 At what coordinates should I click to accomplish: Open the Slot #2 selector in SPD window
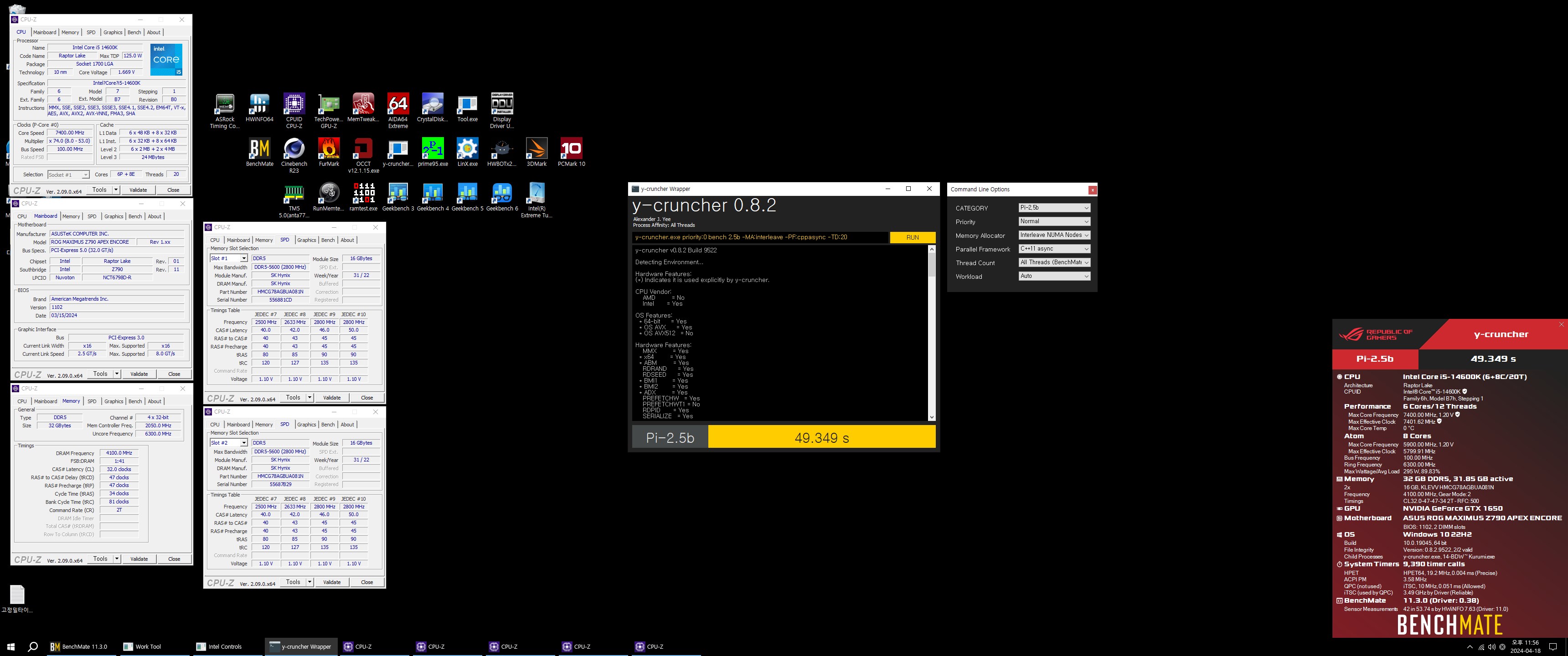point(228,443)
